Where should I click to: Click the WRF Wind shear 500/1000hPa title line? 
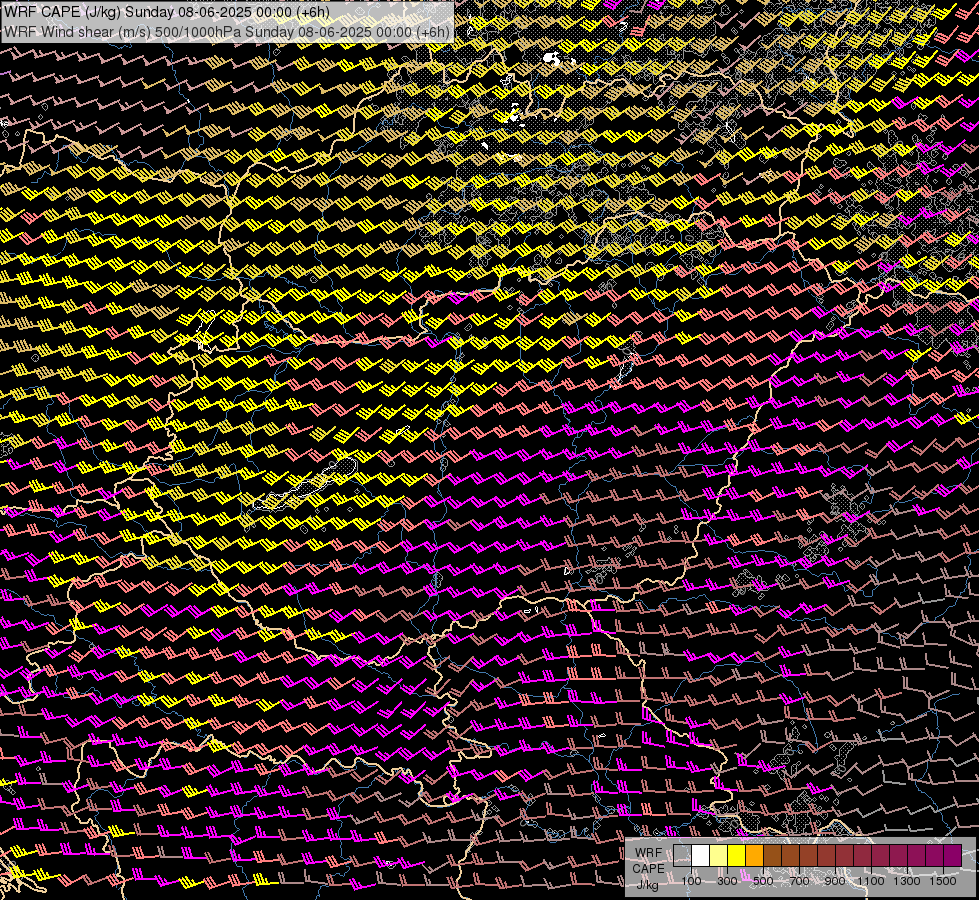(x=227, y=32)
